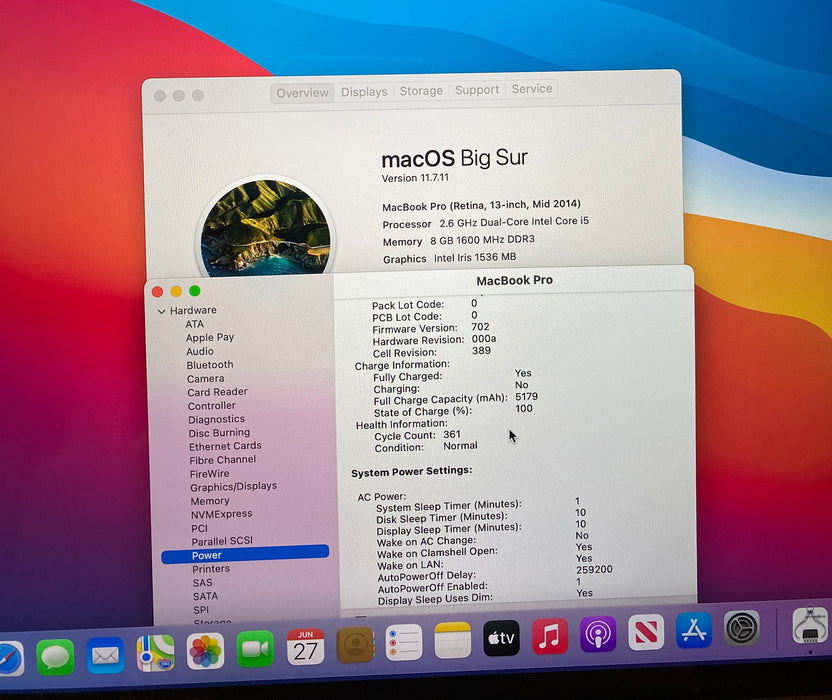
Task: Select Printers in the sidebar
Action: click(211, 569)
